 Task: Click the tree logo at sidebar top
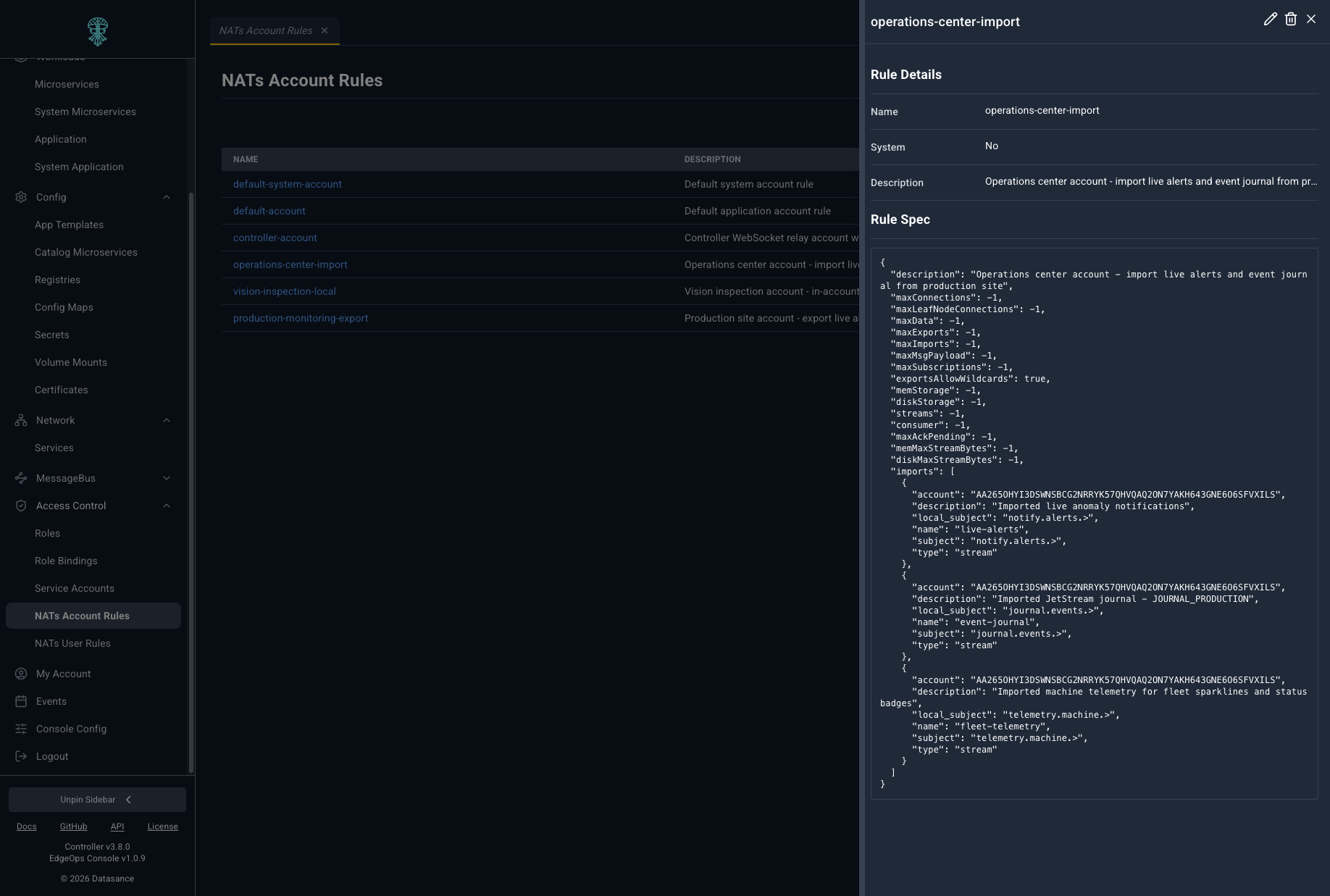click(x=98, y=32)
